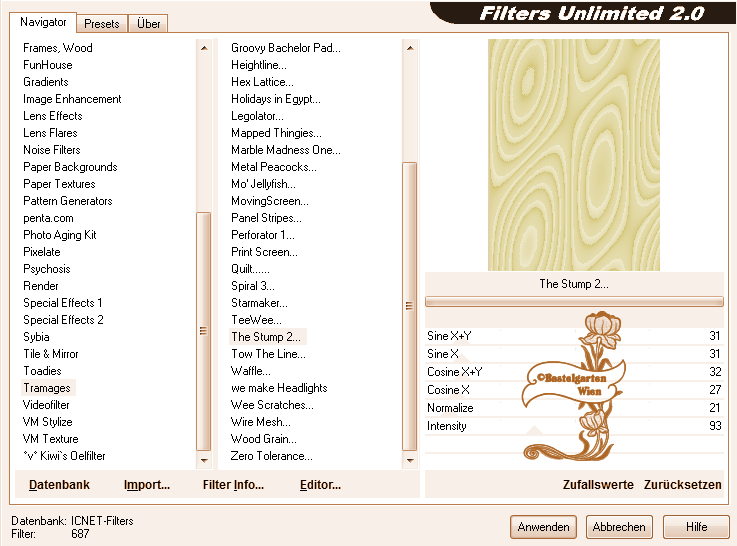Choose the Tow The Line... filter
The image size is (737, 546).
click(268, 354)
